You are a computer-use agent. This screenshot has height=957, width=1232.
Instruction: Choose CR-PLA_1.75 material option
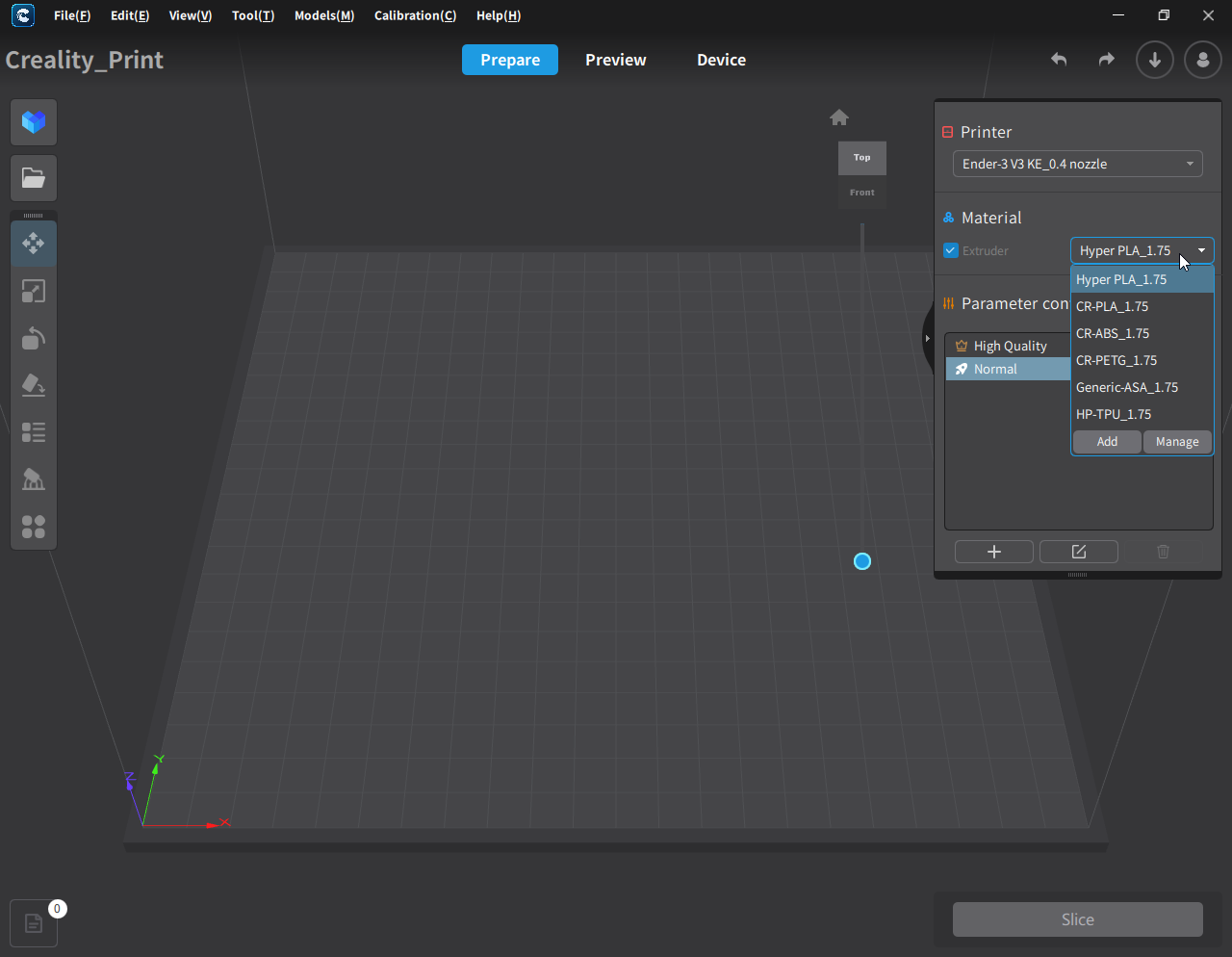[1142, 306]
